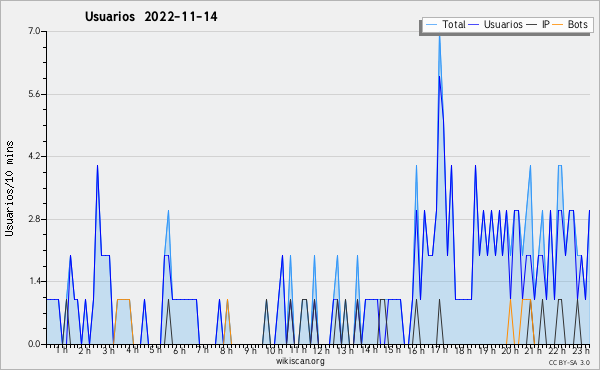Click the x-axis label '20 h'

[x=510, y=350]
